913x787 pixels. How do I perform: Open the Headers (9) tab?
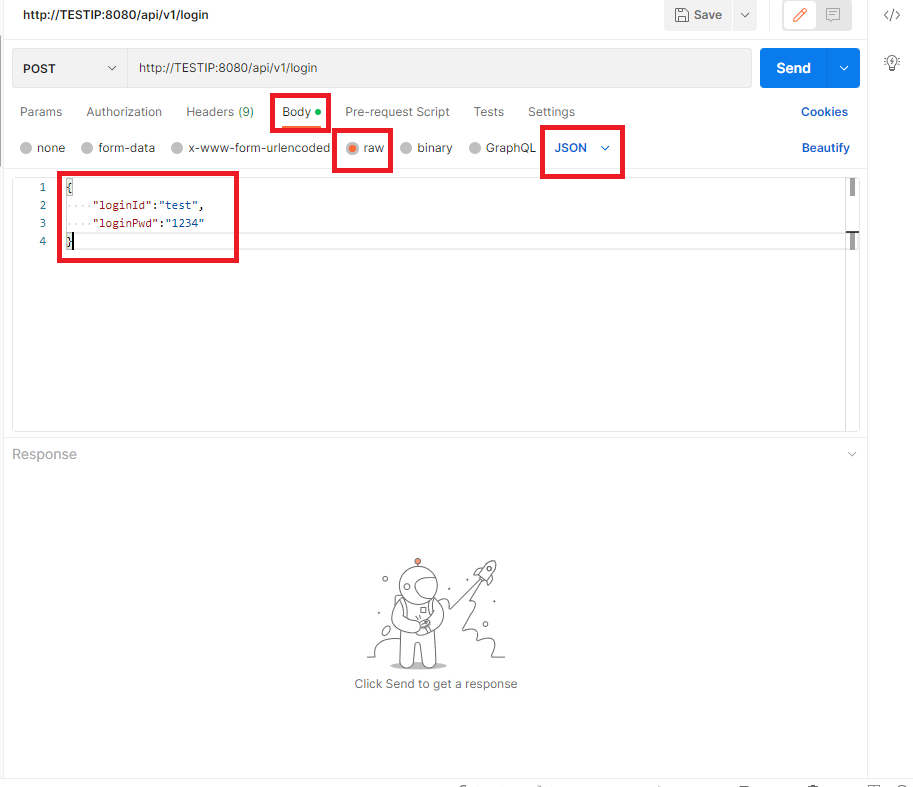click(x=220, y=112)
